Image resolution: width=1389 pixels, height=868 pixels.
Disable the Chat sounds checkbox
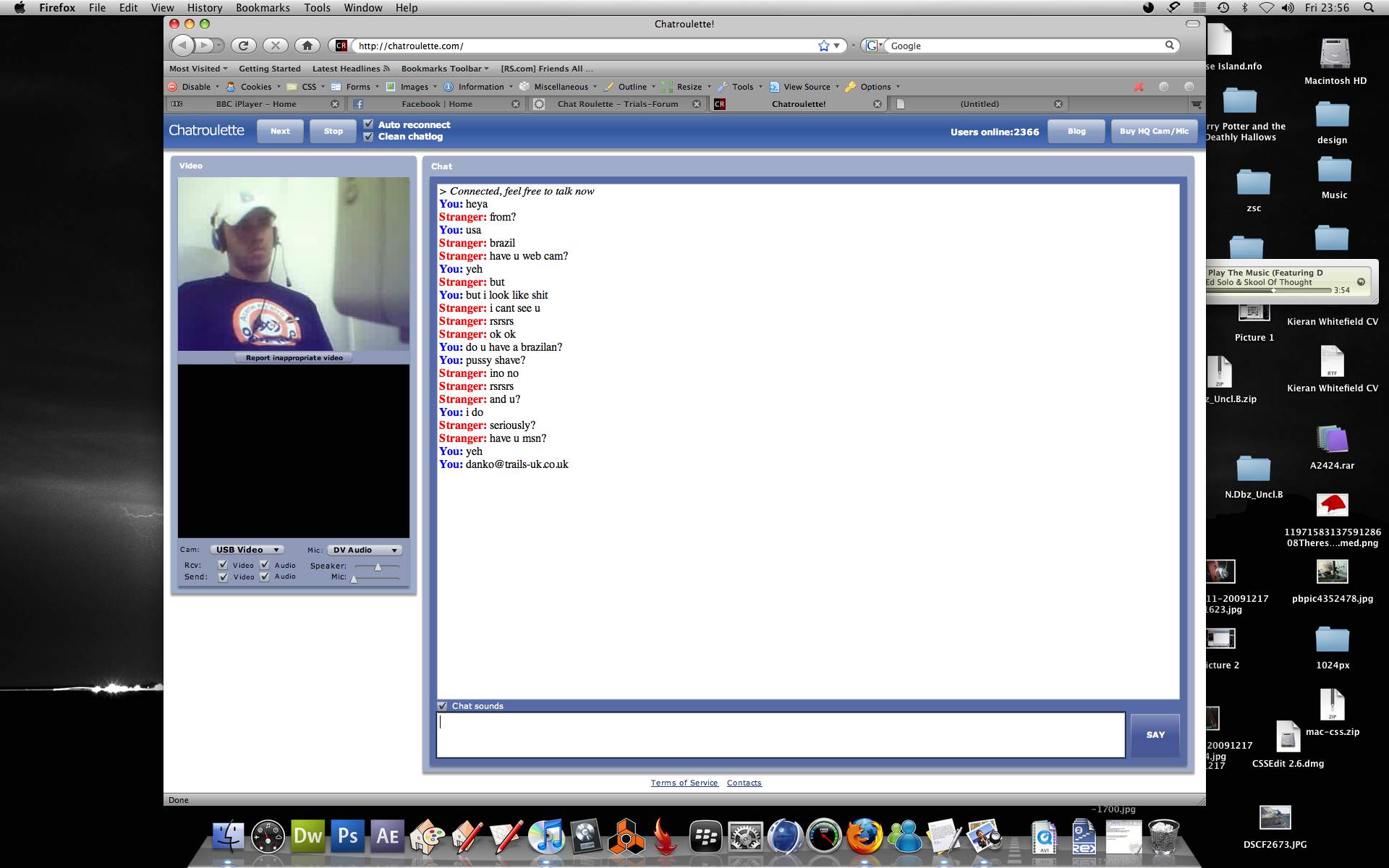442,705
